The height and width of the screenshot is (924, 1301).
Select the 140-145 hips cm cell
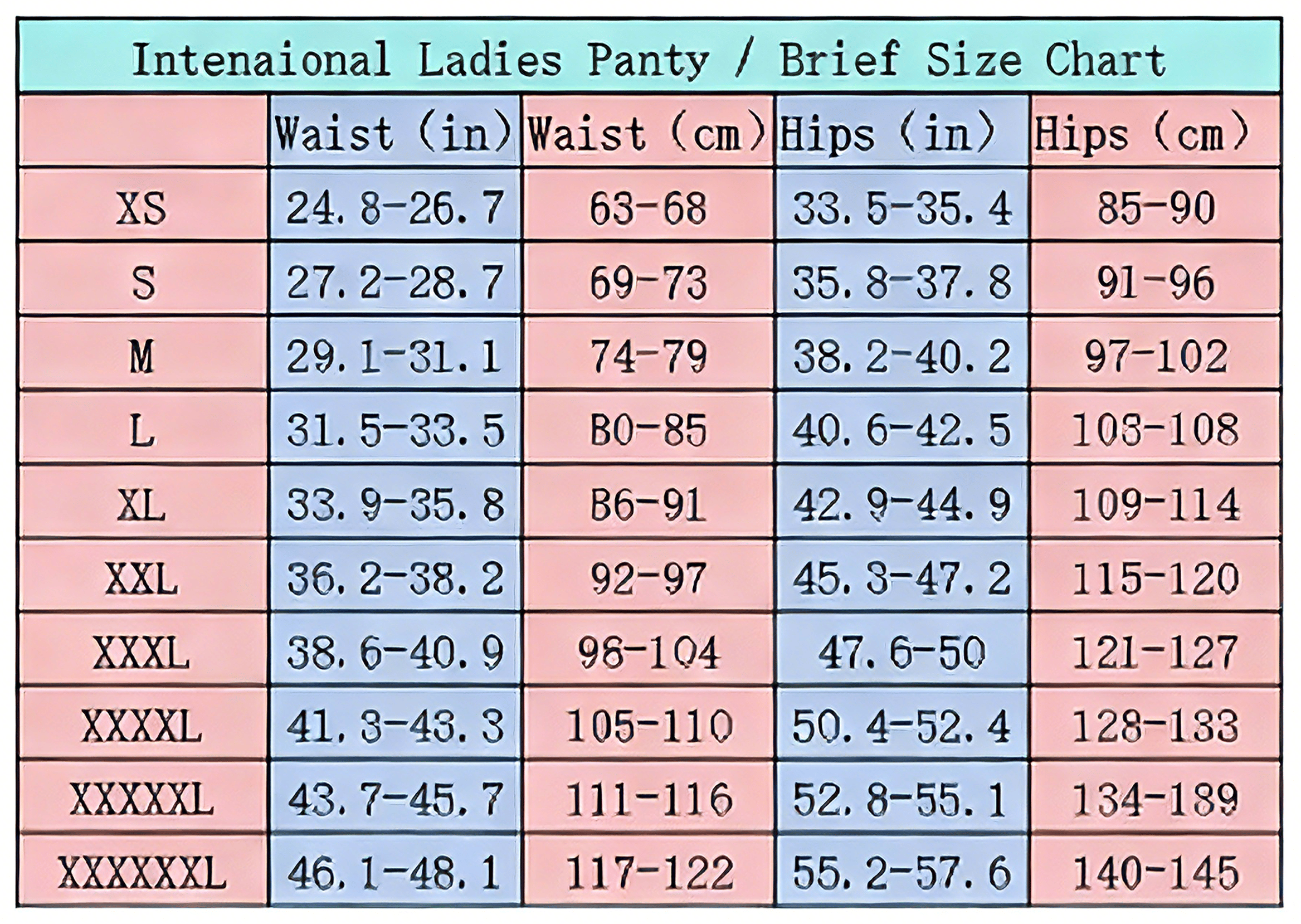click(1155, 873)
